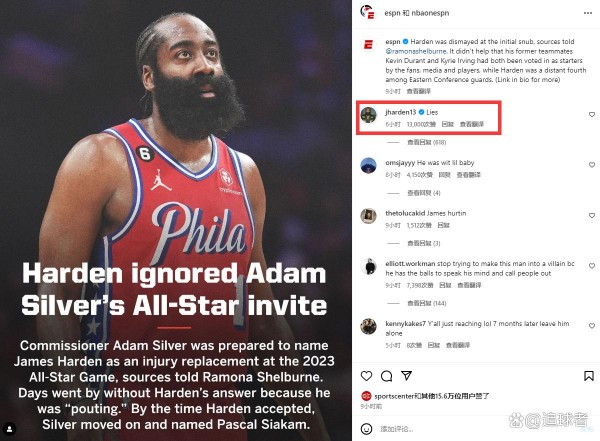
Task: Open the @ramonashelburne mention link
Action: (416, 51)
